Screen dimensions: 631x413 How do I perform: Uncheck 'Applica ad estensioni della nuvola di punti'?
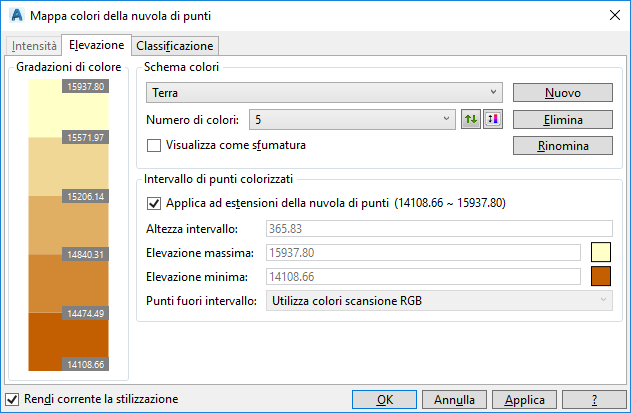pyautogui.click(x=154, y=203)
